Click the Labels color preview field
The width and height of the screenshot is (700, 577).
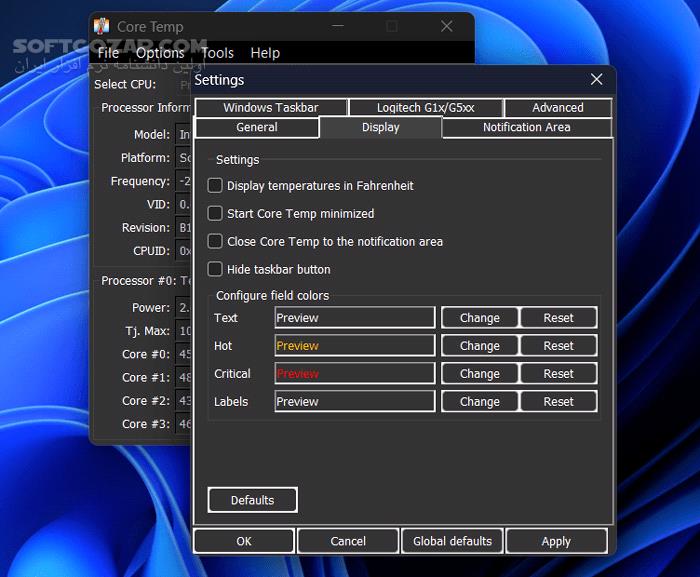pos(355,402)
